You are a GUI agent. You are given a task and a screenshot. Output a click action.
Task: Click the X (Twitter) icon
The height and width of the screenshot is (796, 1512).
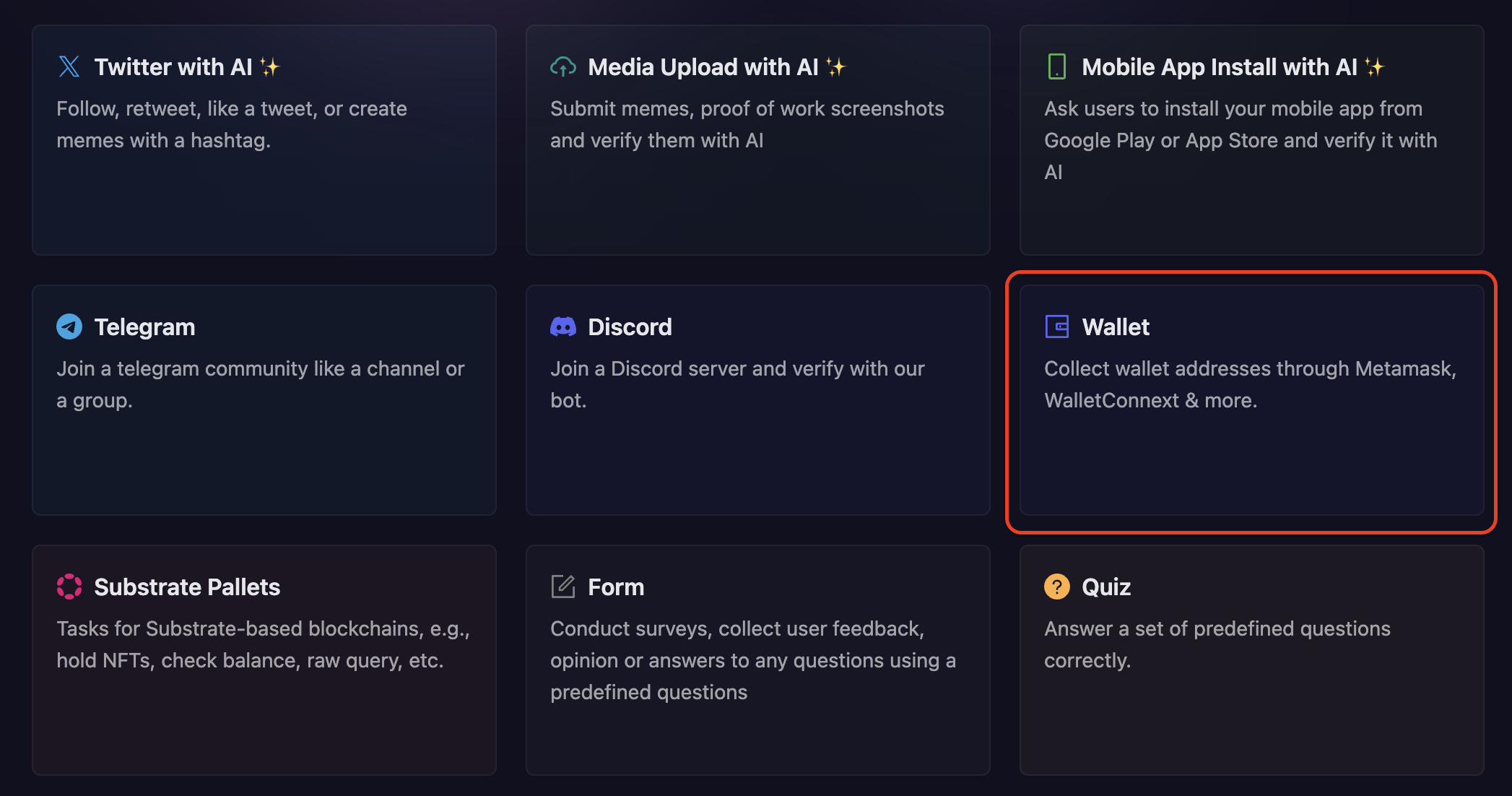(69, 66)
